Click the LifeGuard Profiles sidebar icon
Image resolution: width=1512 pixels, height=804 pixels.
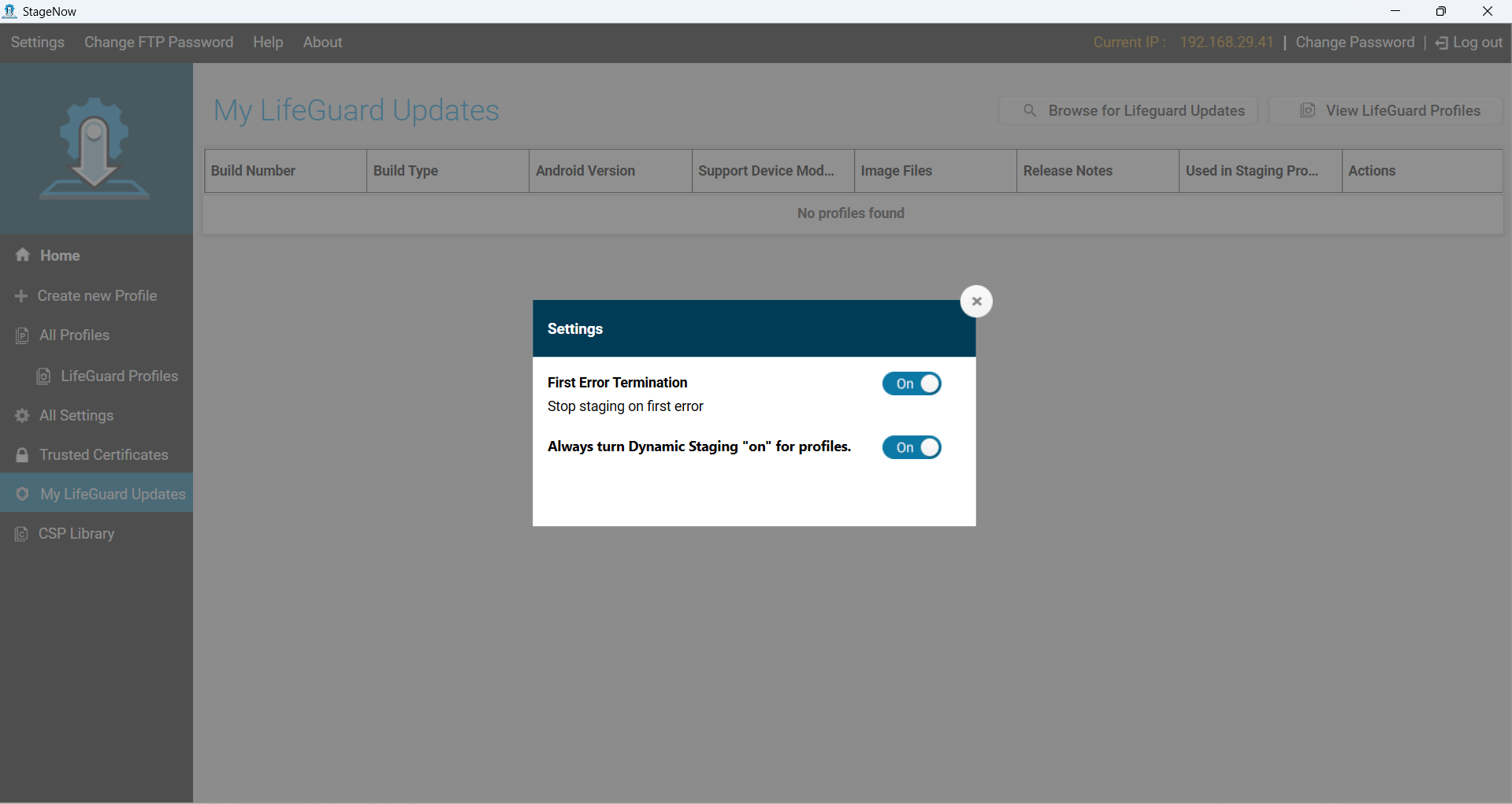[44, 376]
